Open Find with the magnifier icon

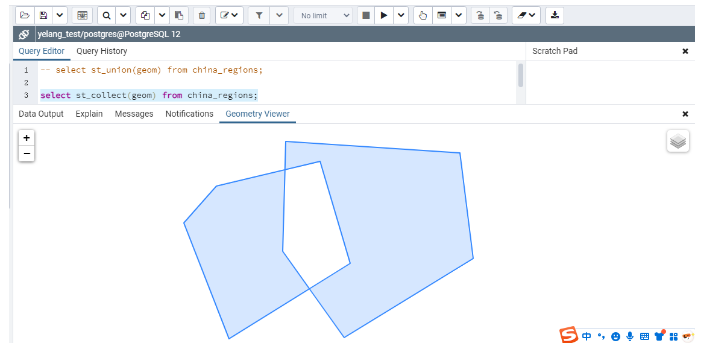tap(106, 15)
